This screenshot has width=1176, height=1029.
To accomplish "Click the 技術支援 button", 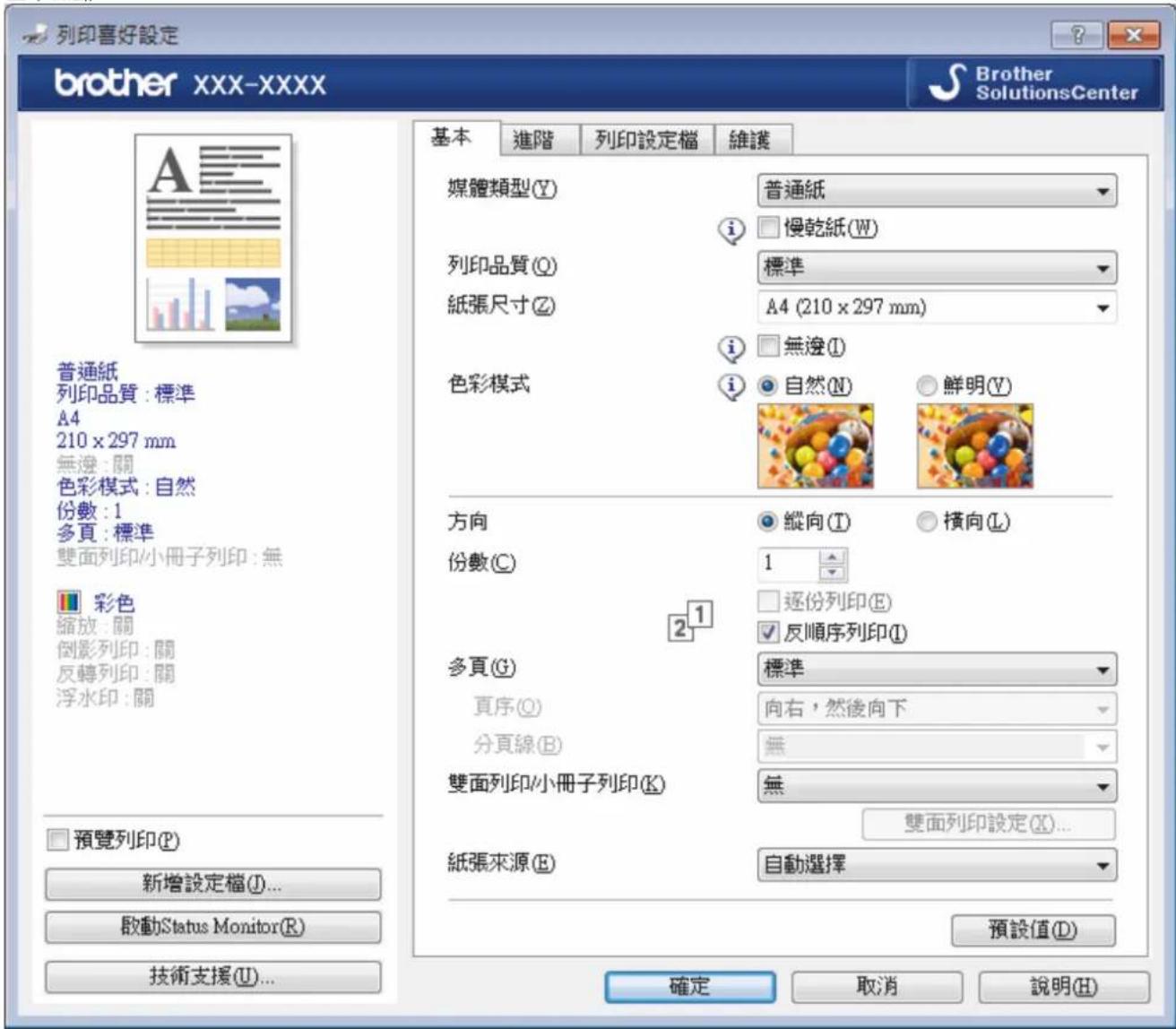I will coord(212,977).
